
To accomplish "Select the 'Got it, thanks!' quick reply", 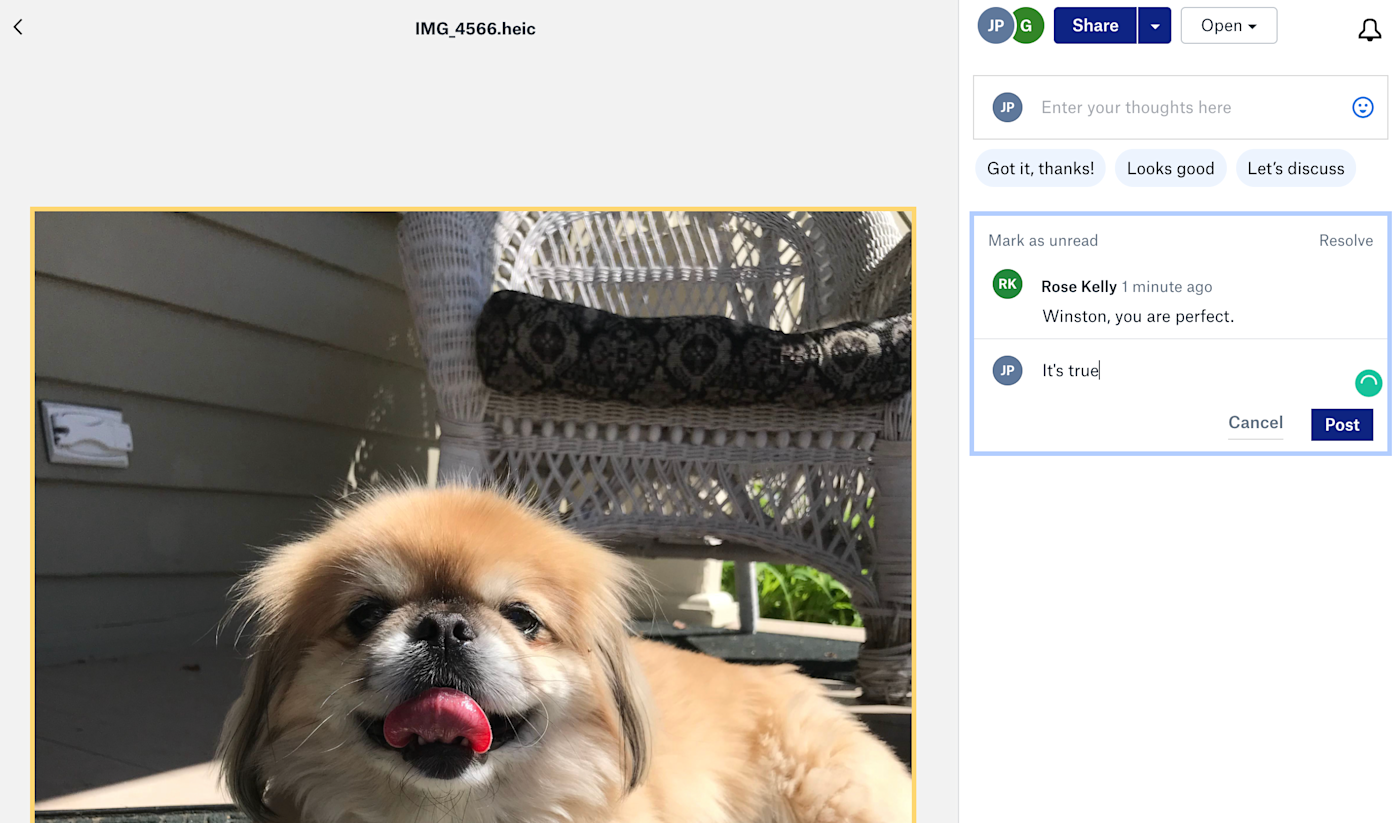I will pyautogui.click(x=1040, y=168).
